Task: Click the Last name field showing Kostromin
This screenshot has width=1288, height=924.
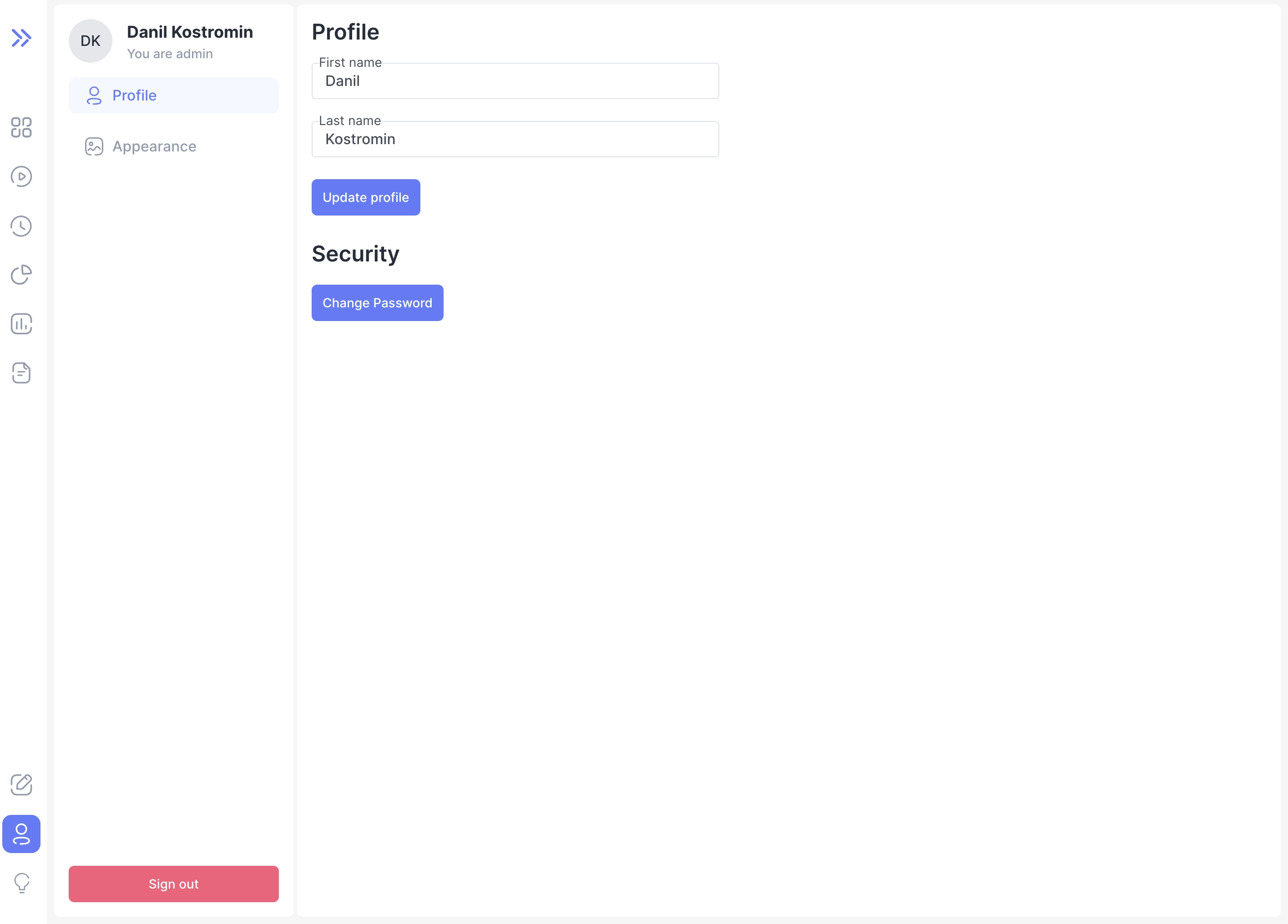Action: [x=515, y=139]
